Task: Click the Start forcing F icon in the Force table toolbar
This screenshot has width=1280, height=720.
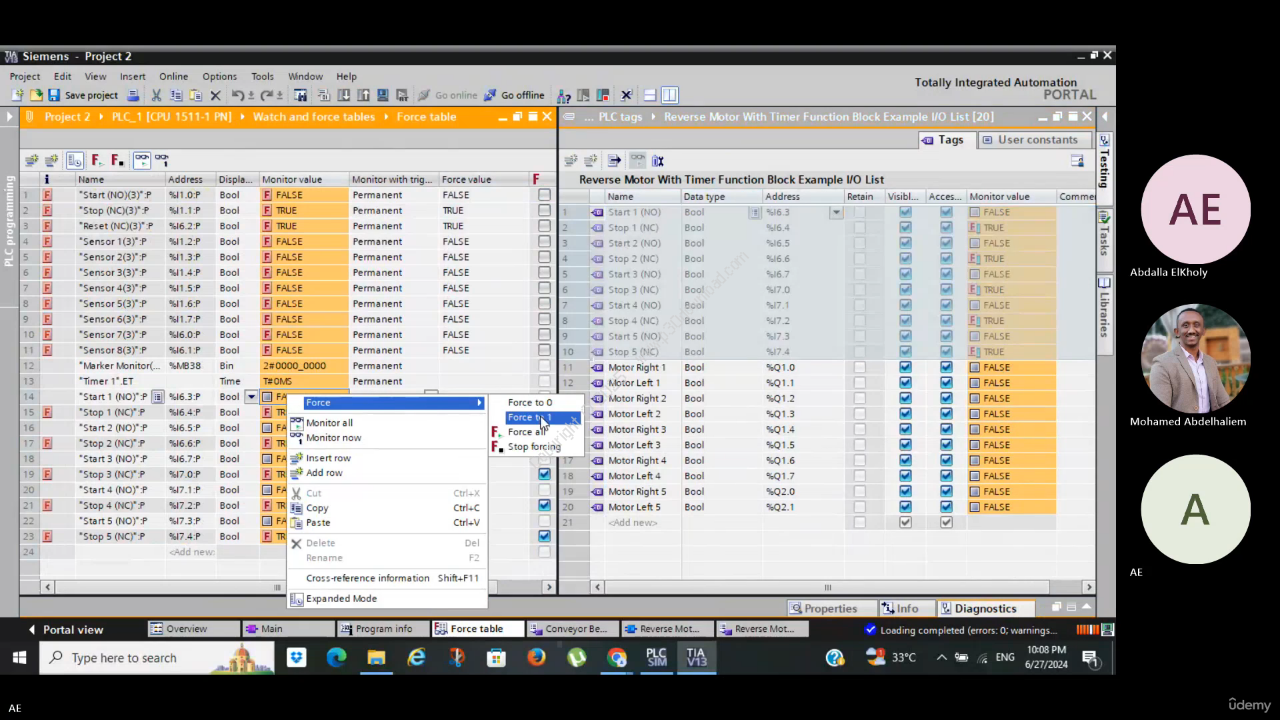Action: pos(97,160)
